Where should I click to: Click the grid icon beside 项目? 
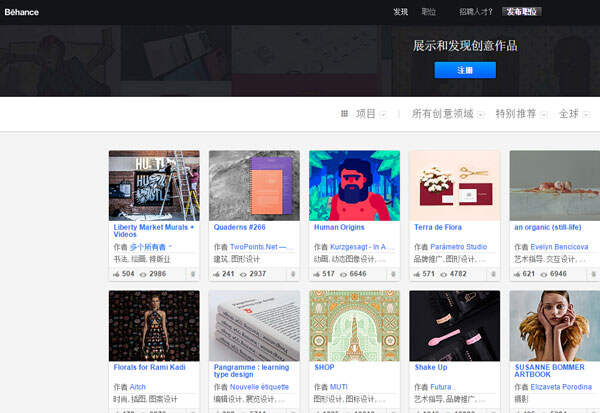coord(345,114)
